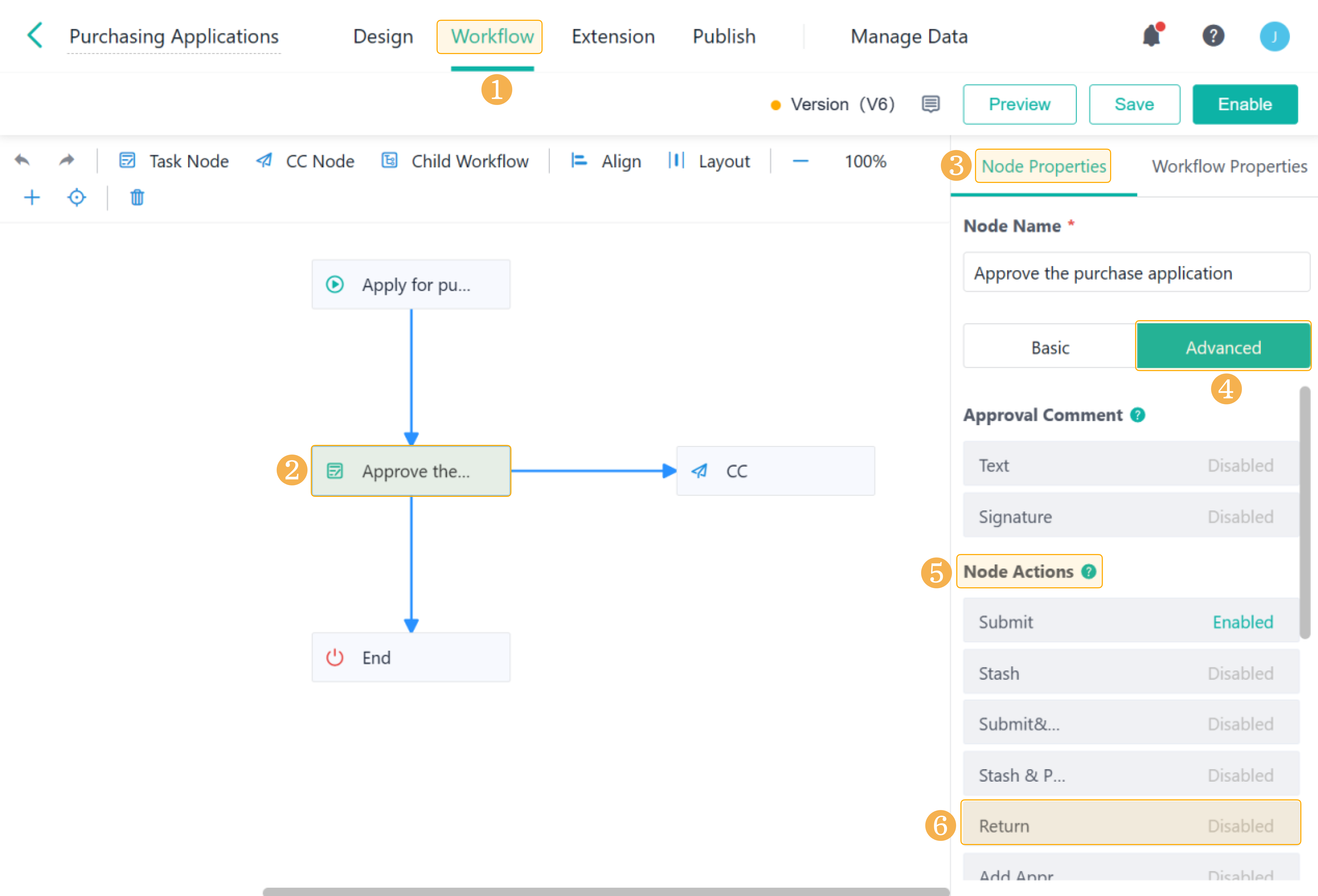Screen dimensions: 1318x896
Task: Open the user avatar menu
Action: pyautogui.click(x=1274, y=37)
